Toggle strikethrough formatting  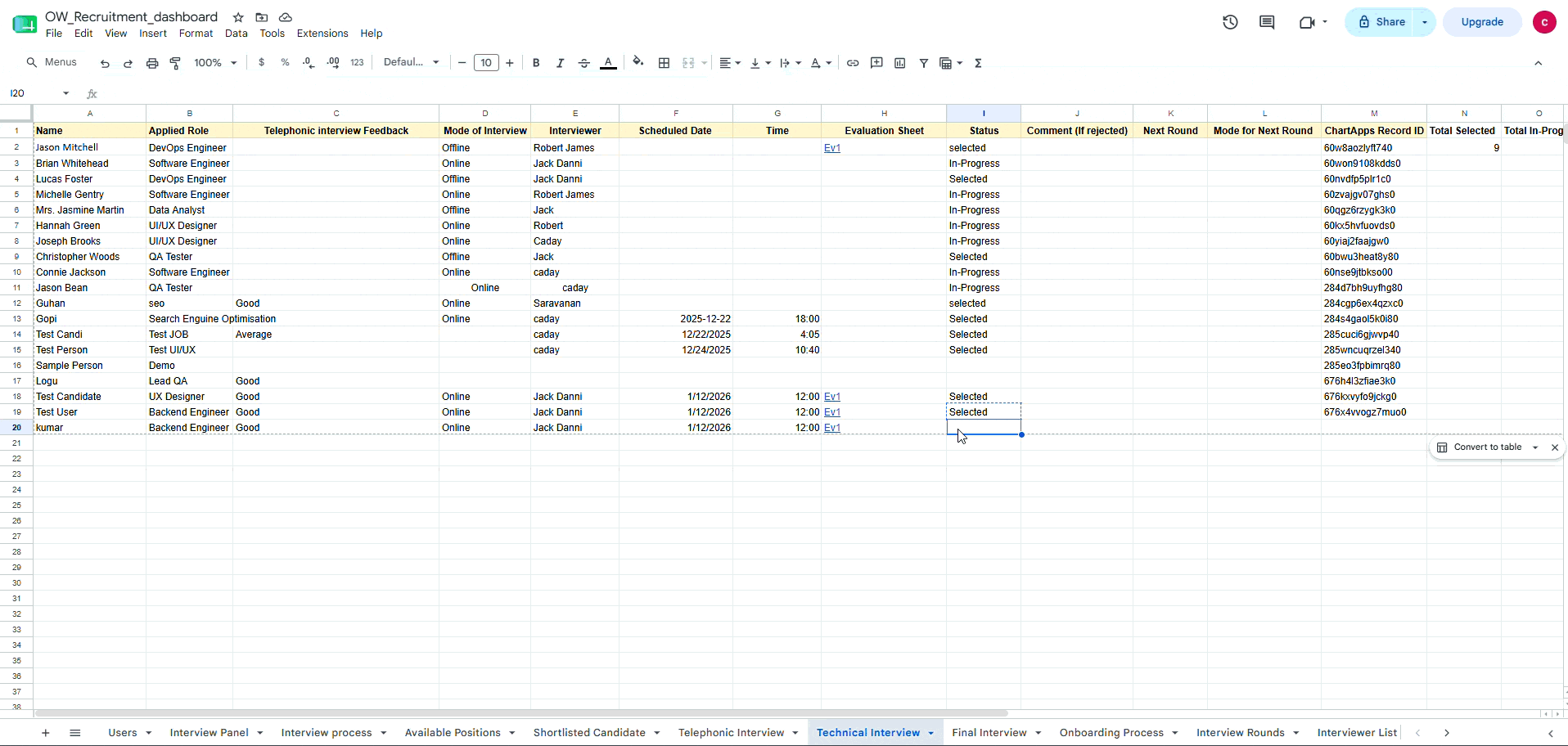tap(584, 63)
